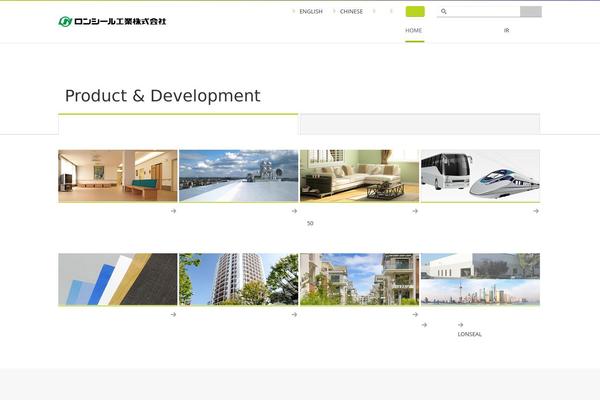The height and width of the screenshot is (400, 600).
Task: Click the magnifier search icon
Action: click(443, 11)
